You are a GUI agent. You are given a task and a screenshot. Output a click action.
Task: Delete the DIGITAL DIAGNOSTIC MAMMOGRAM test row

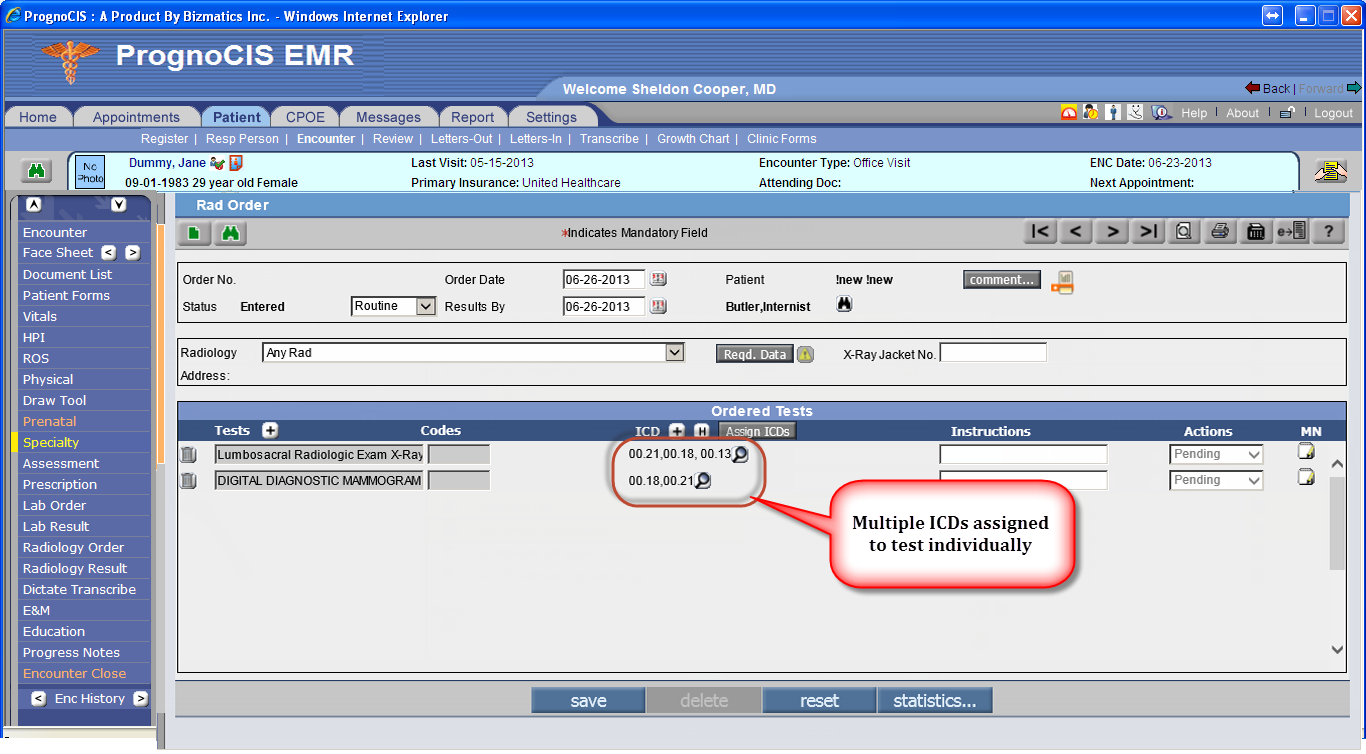coord(188,481)
